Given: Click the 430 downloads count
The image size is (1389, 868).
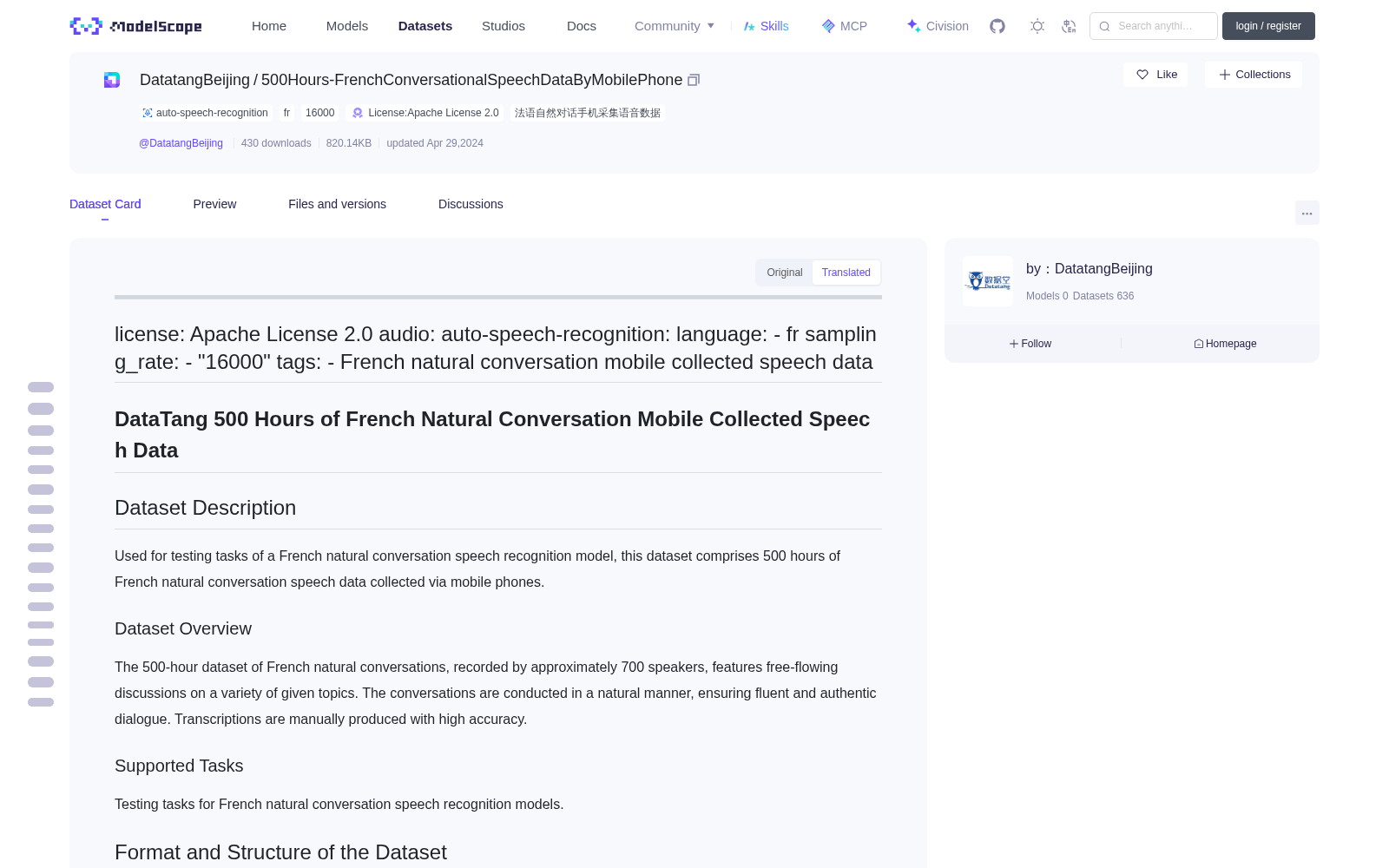Looking at the screenshot, I should 276,143.
